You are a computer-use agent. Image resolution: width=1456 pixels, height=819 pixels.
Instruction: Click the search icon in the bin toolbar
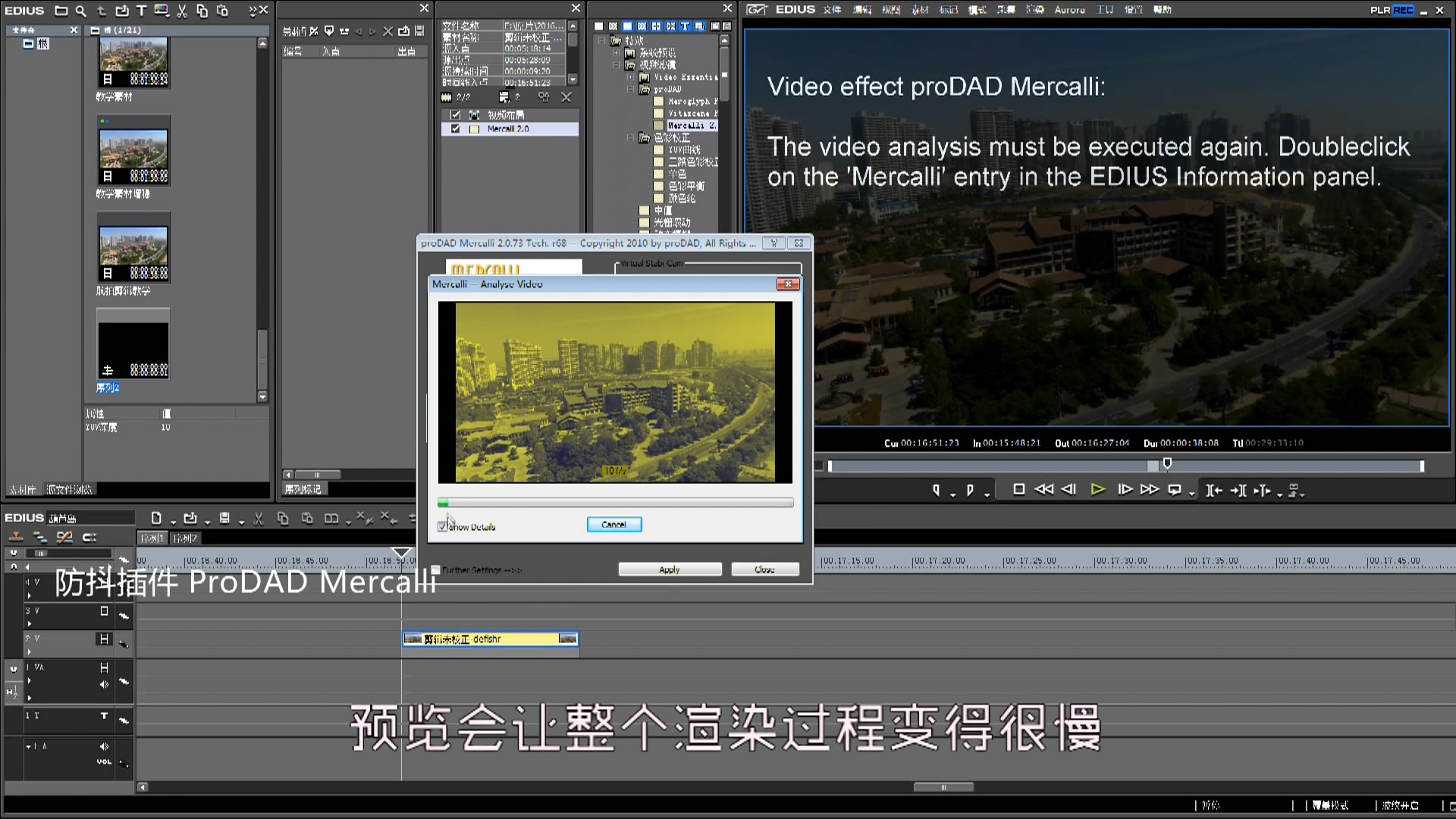pyautogui.click(x=80, y=11)
